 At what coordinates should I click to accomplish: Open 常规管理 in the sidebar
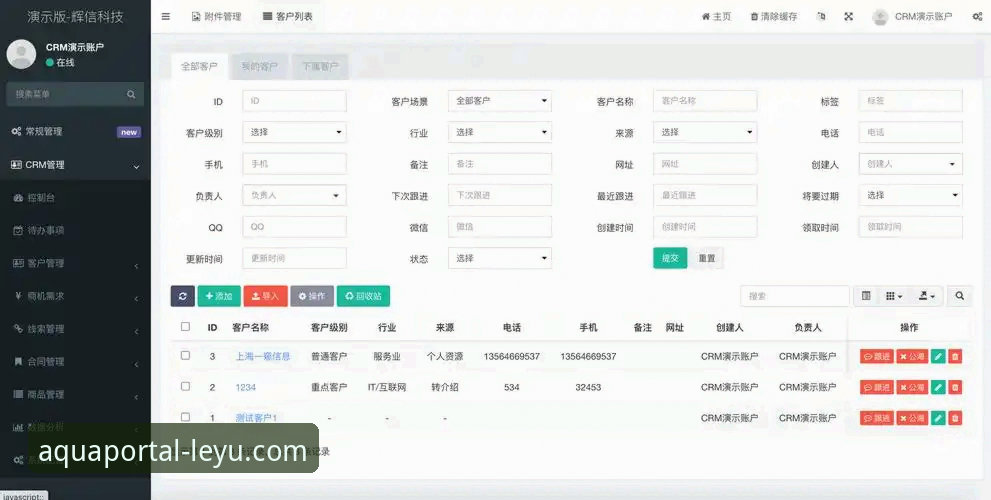click(x=75, y=132)
